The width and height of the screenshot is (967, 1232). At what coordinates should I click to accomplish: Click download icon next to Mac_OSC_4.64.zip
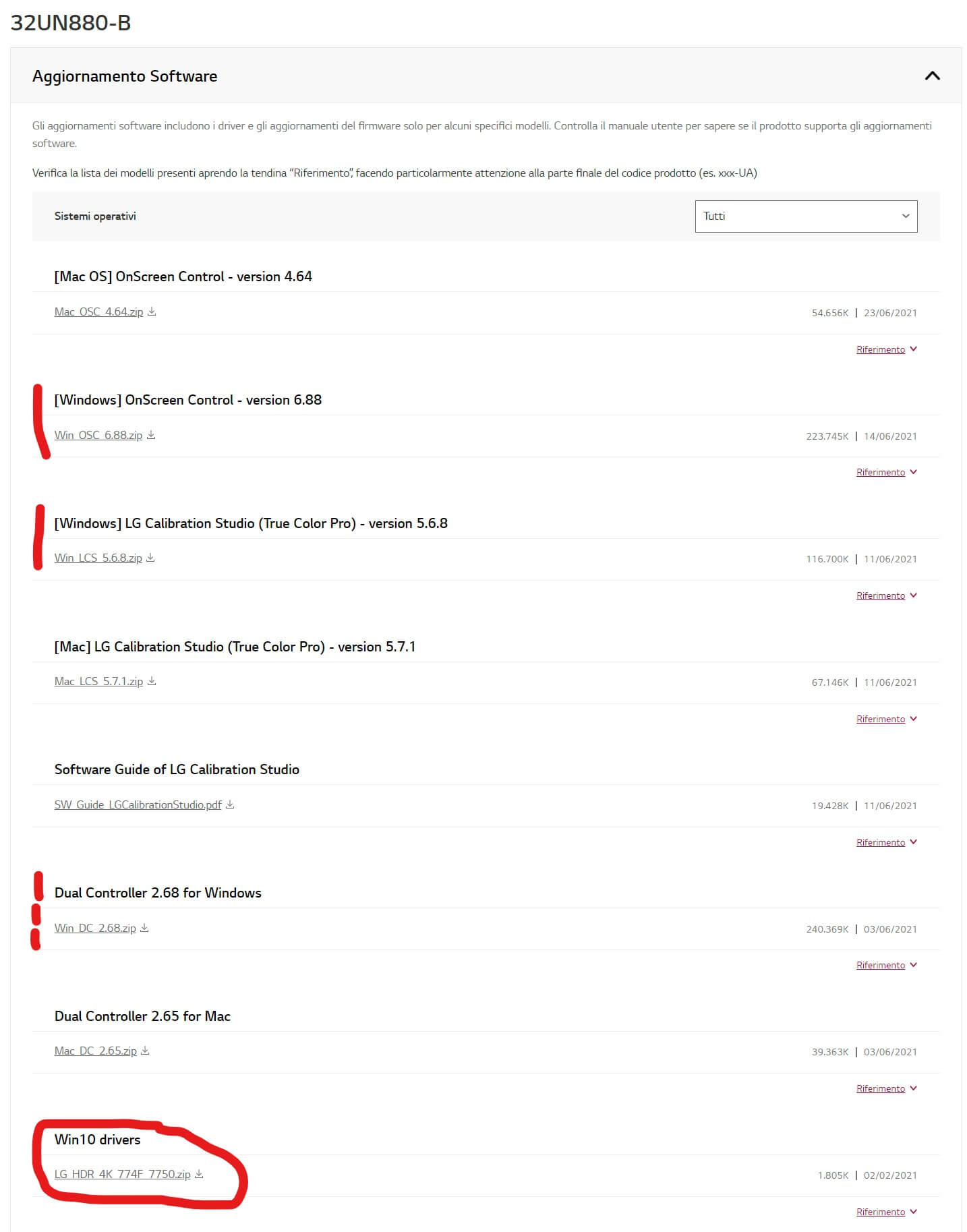[152, 312]
